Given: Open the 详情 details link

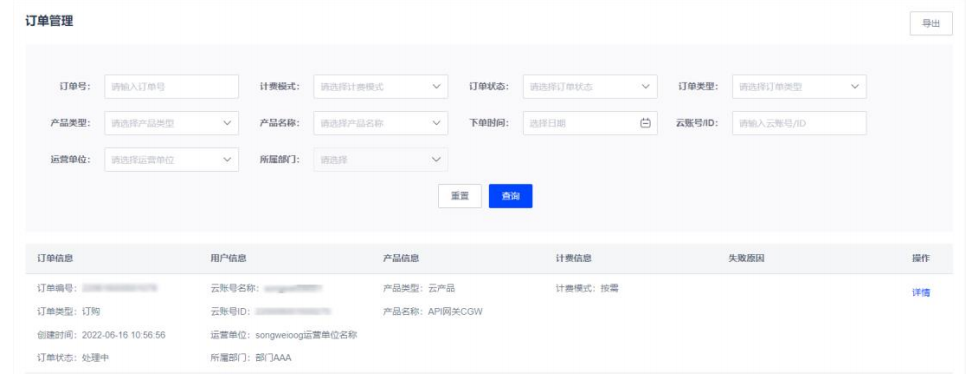Looking at the screenshot, I should 921,292.
